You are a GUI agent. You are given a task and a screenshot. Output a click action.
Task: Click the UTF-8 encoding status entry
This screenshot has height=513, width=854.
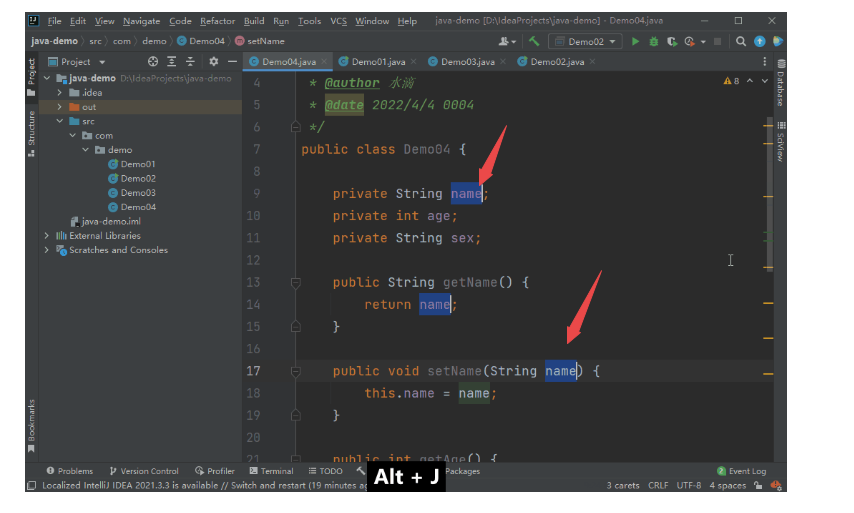point(689,485)
